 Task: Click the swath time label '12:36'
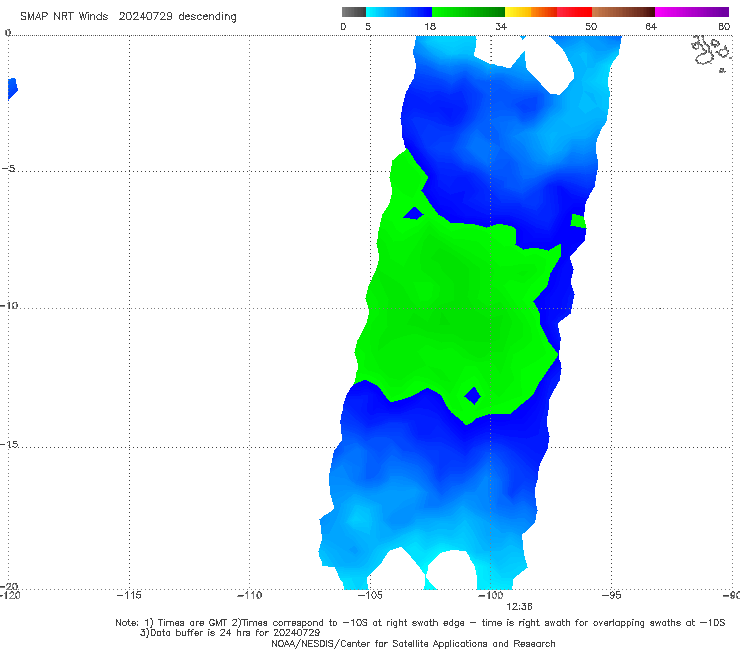coord(519,607)
